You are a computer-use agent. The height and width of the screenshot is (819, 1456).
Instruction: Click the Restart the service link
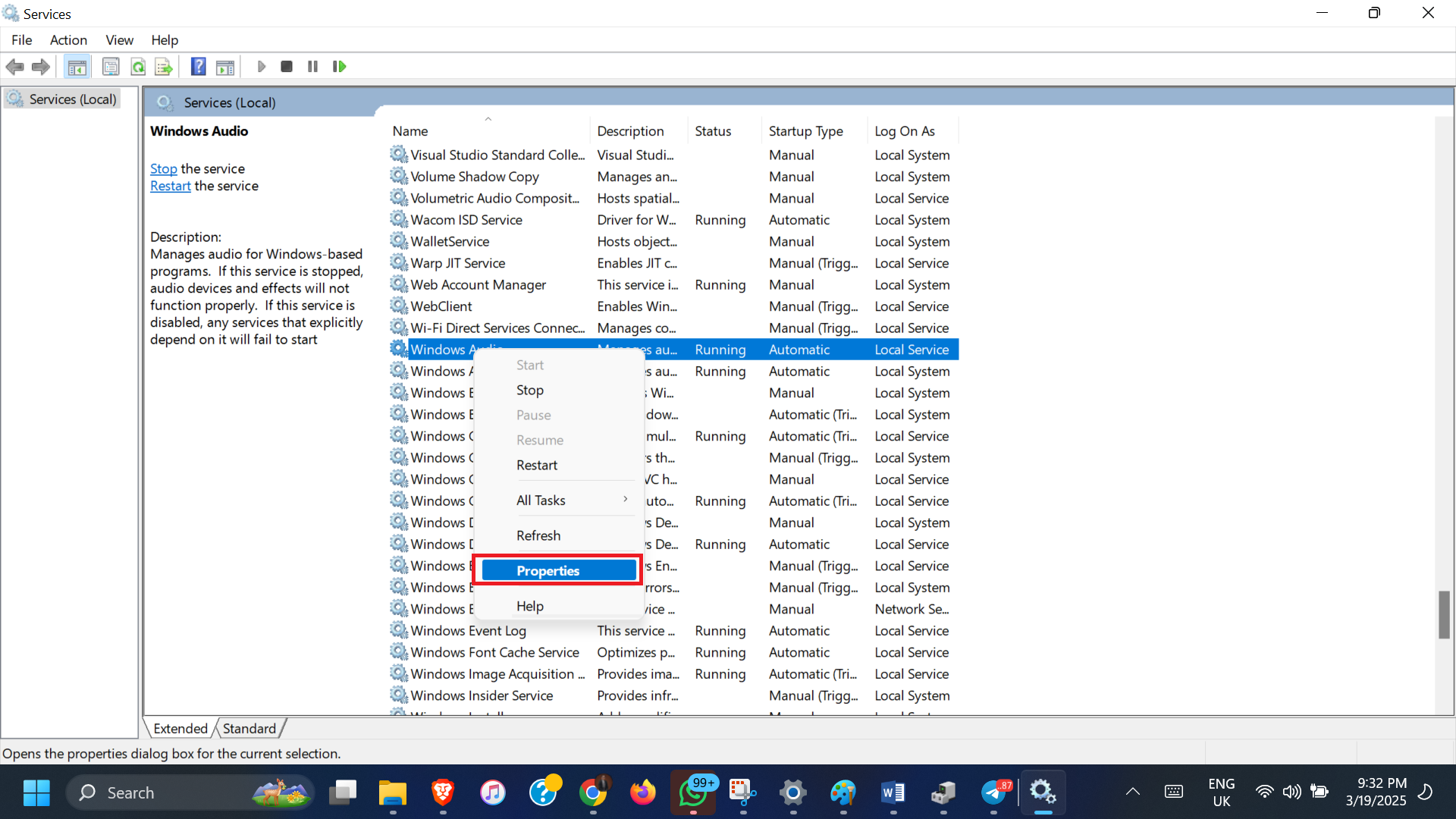tap(170, 187)
